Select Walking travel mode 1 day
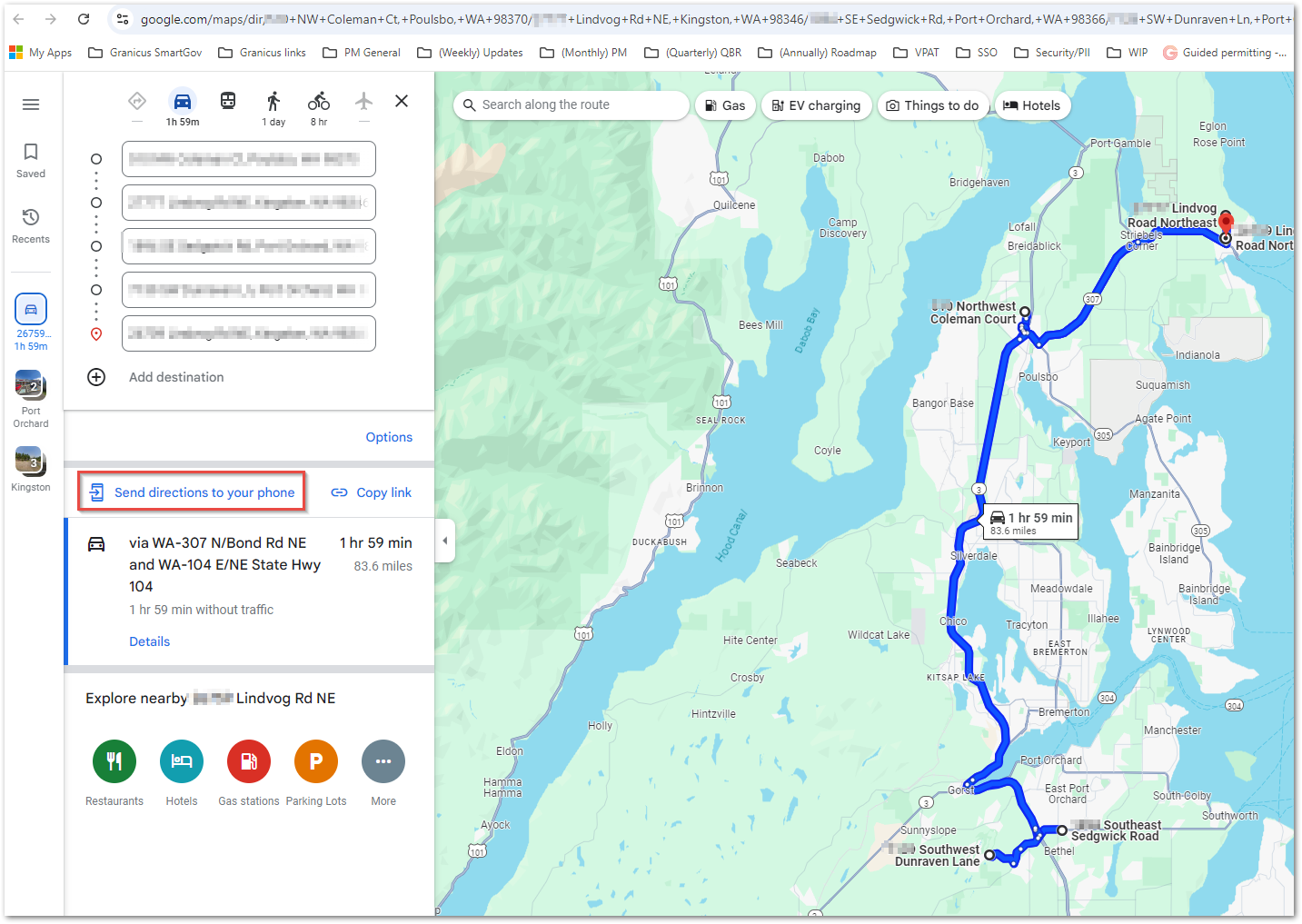The image size is (1302, 924). point(273,107)
